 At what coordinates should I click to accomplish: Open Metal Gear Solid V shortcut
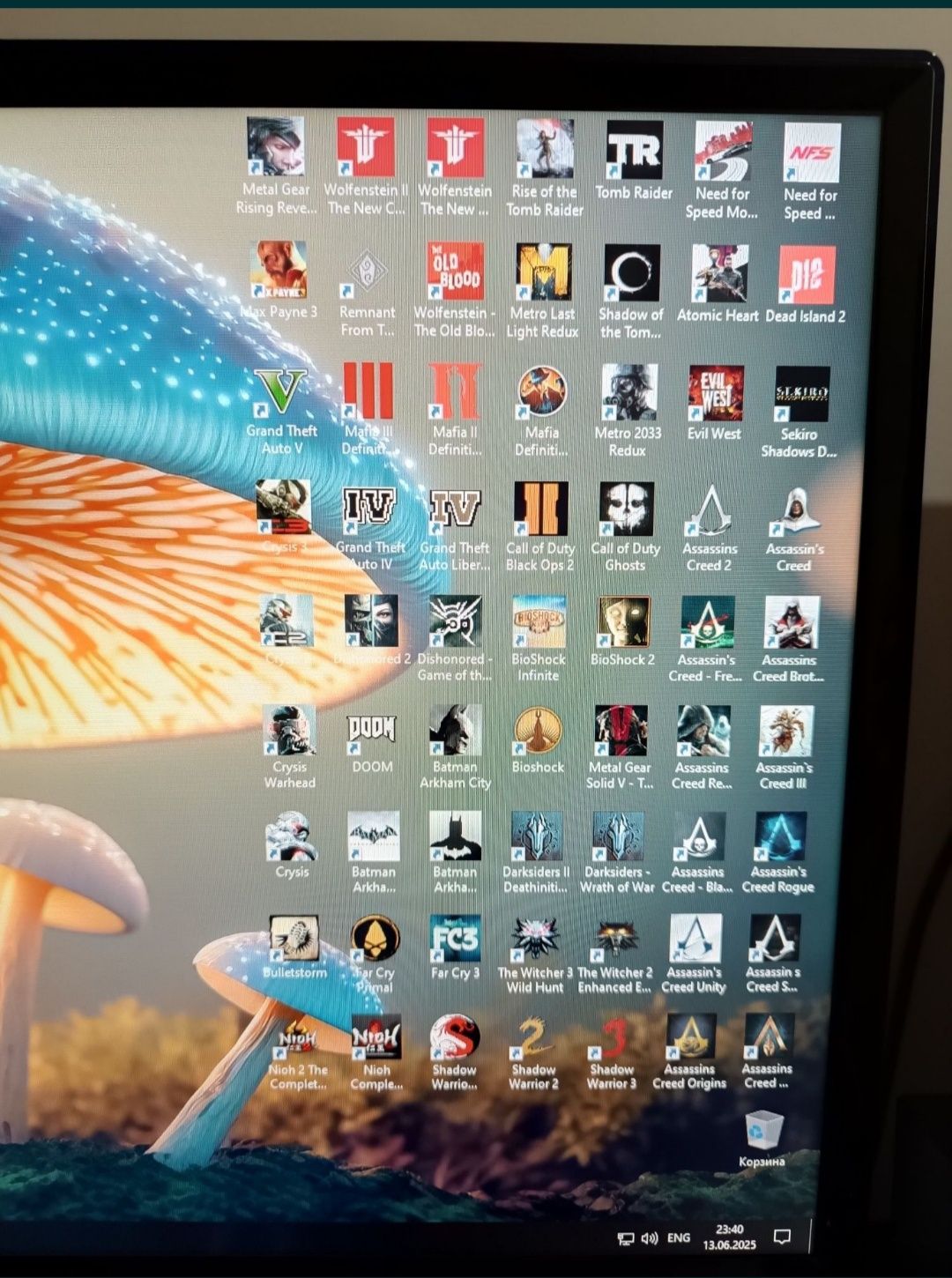[x=621, y=731]
